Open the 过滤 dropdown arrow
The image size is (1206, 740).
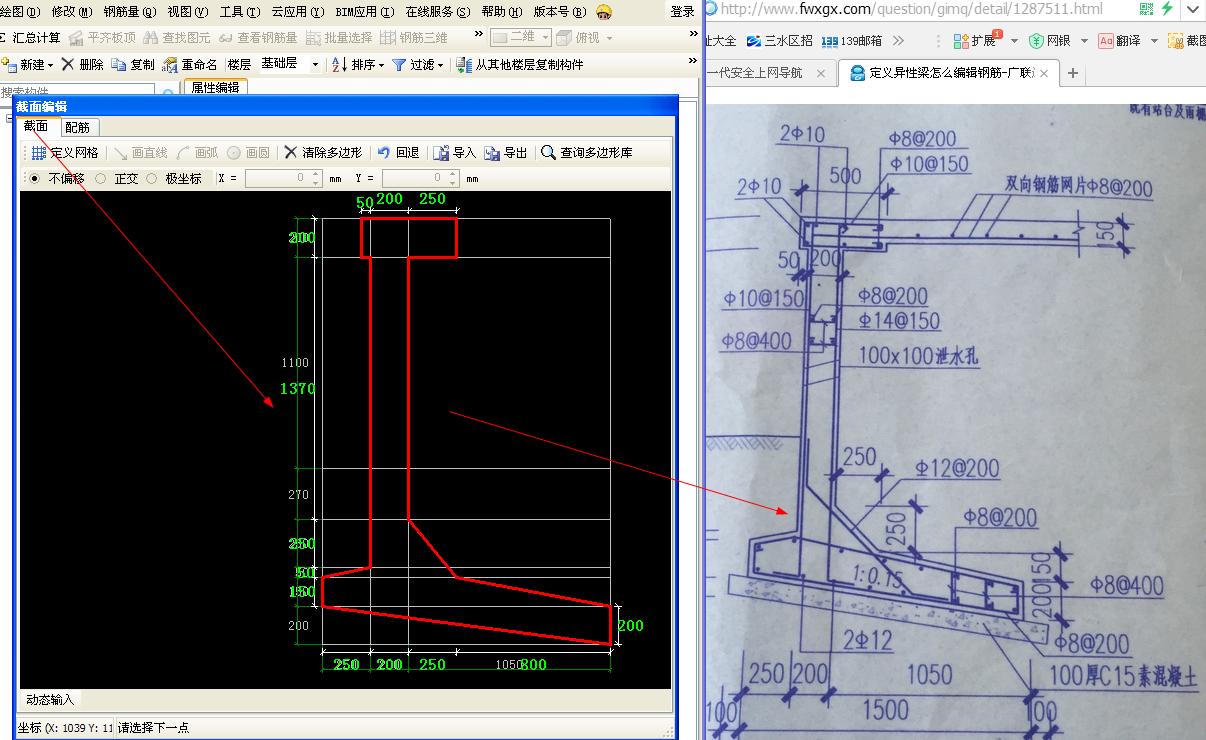coord(440,65)
